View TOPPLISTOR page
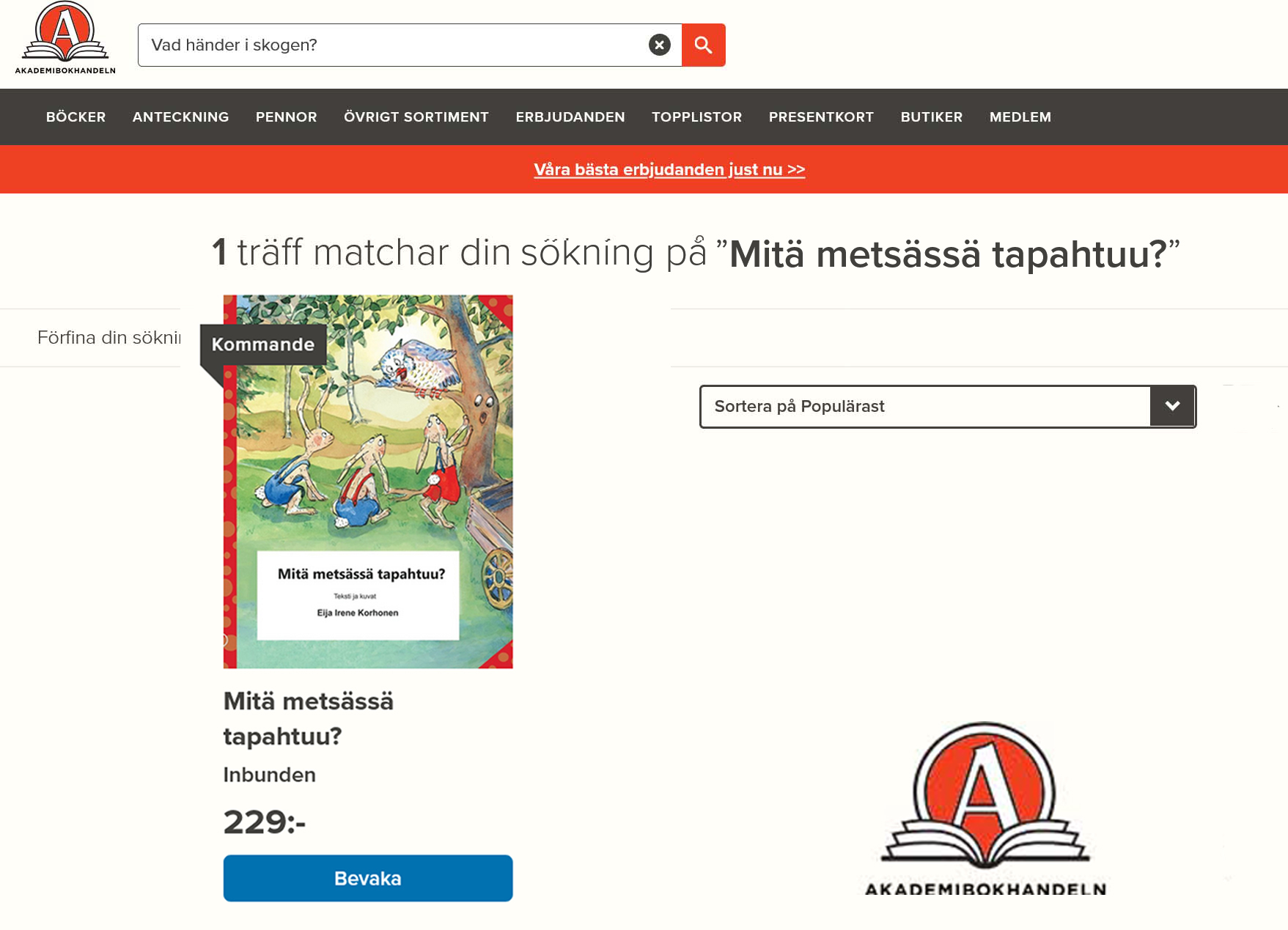Image resolution: width=1288 pixels, height=930 pixels. [696, 117]
